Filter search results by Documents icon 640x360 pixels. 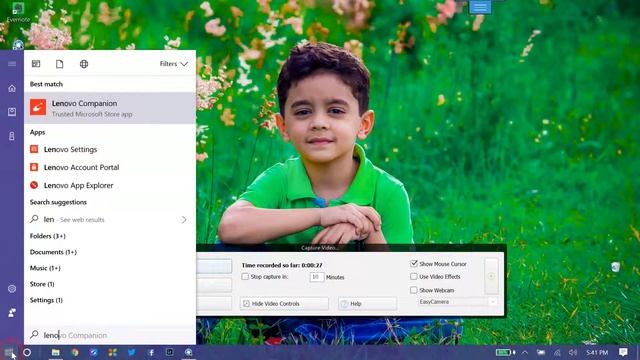(x=60, y=64)
